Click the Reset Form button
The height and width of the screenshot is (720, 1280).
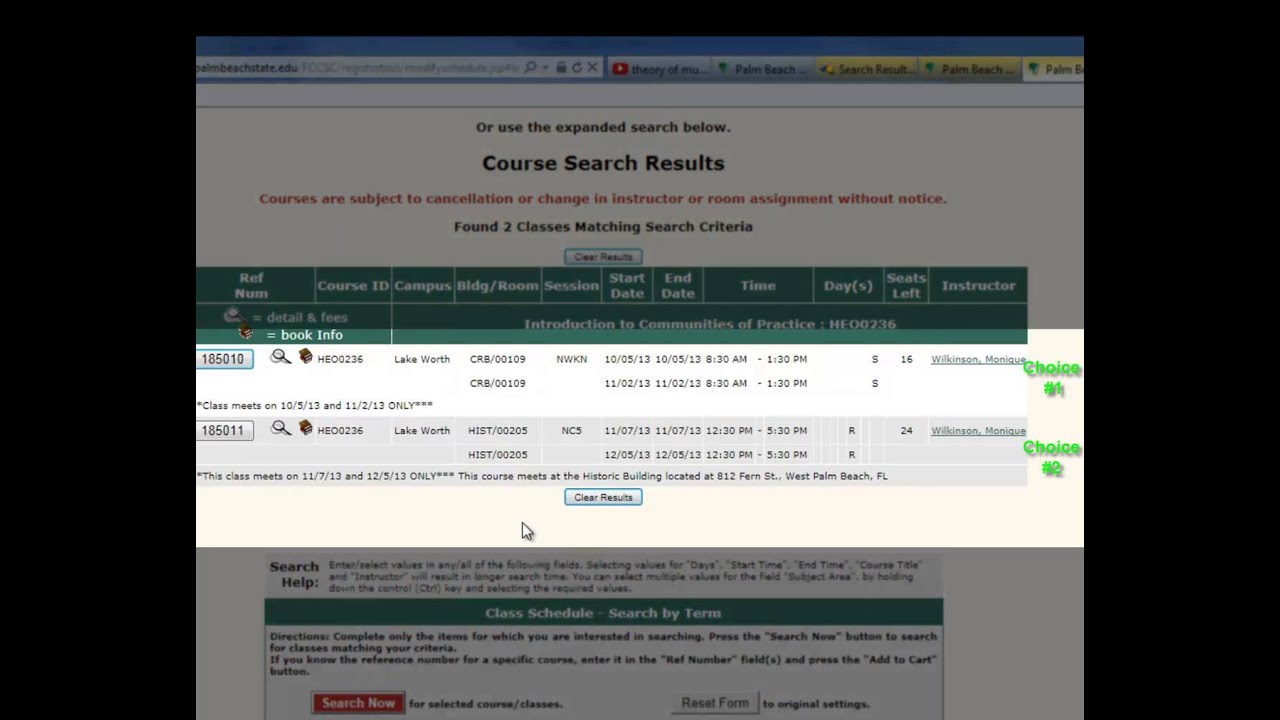point(715,703)
